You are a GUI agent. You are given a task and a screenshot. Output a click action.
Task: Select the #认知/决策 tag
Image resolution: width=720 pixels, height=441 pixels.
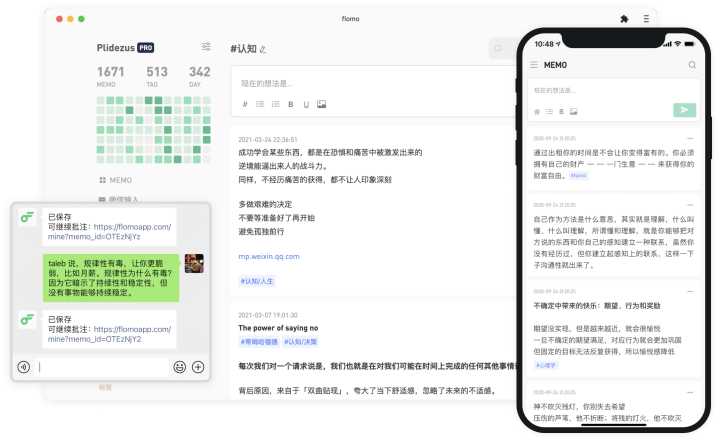[x=300, y=342]
